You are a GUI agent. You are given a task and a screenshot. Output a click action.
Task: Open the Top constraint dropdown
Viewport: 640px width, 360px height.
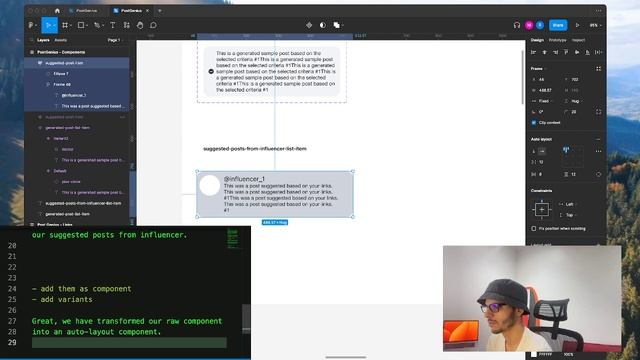click(x=569, y=215)
